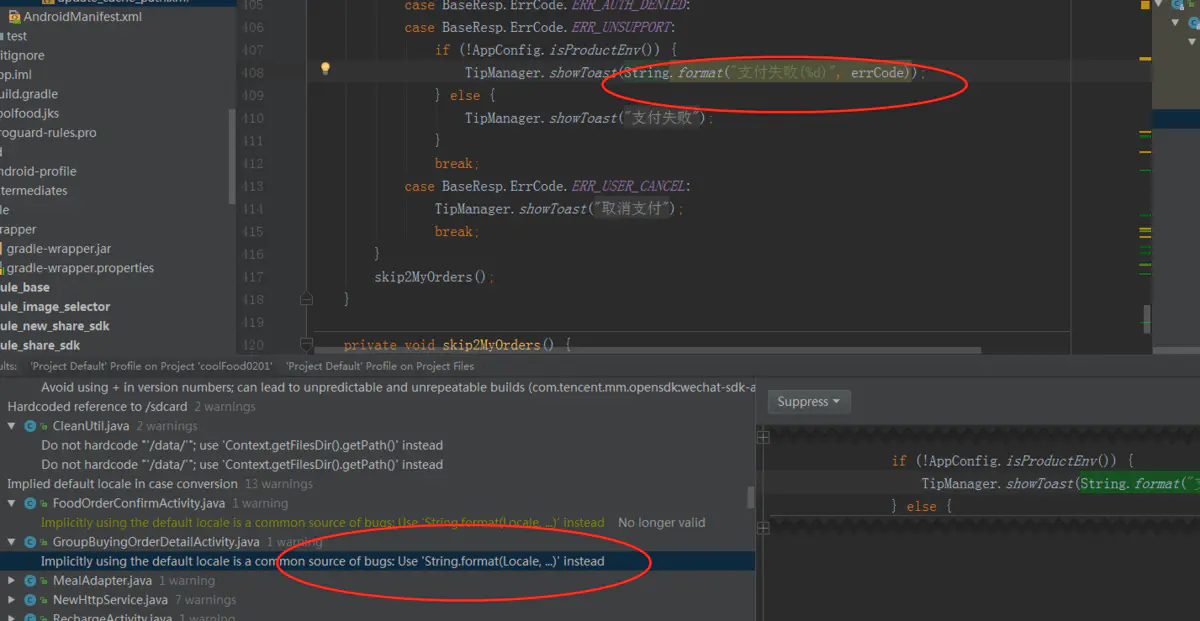Expand the NewHttpService.java inspection node
Image resolution: width=1200 pixels, height=621 pixels.
pos(11,600)
